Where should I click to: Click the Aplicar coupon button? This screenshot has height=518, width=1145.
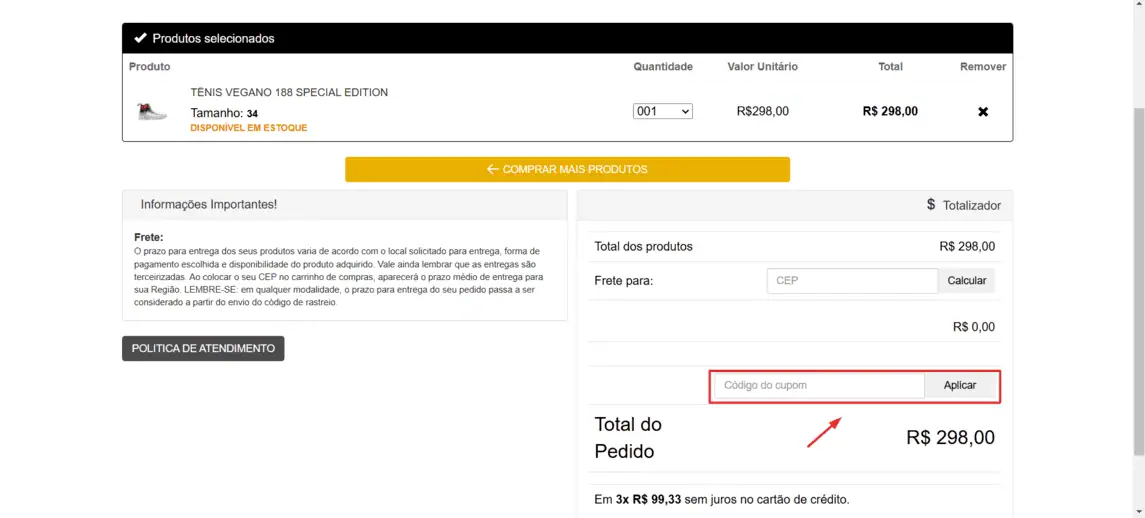(x=960, y=386)
